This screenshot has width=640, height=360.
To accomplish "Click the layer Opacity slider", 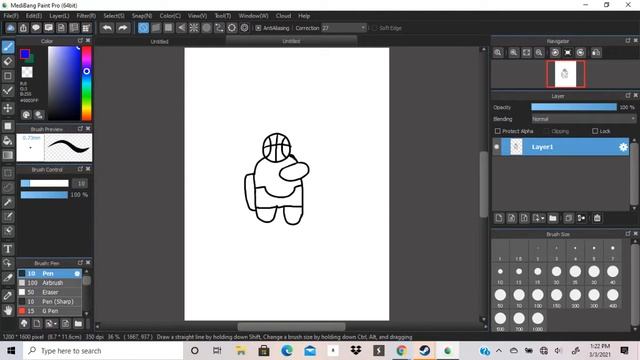I will click(573, 107).
